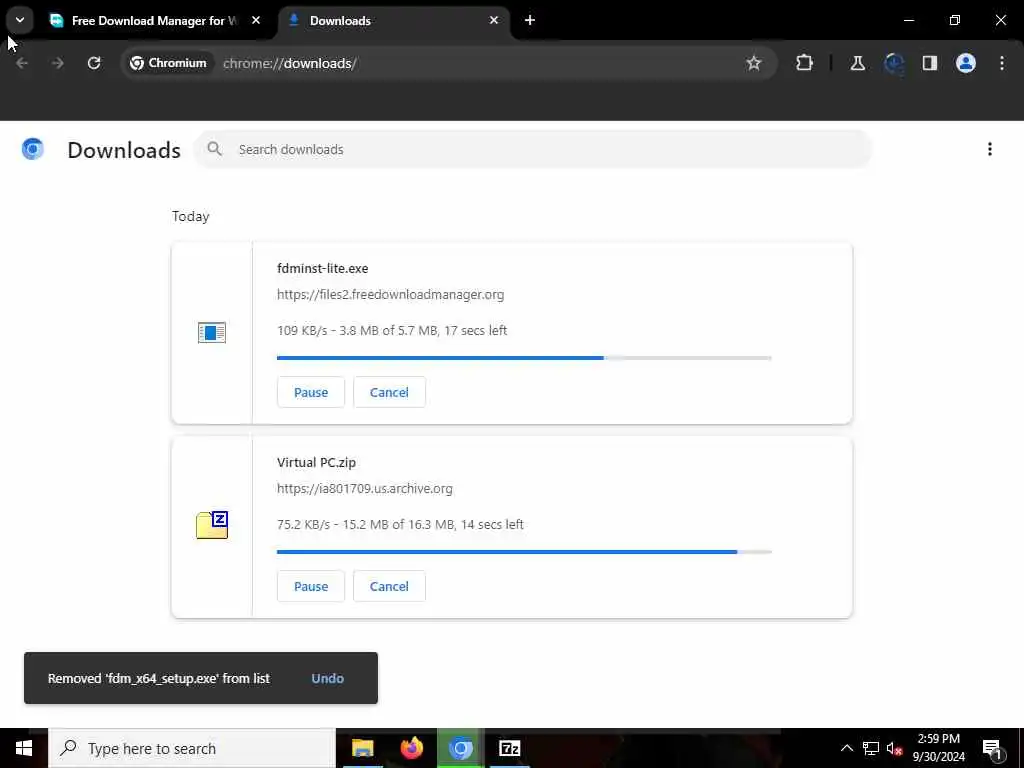
Task: Toggle the browser side panel
Action: click(930, 63)
